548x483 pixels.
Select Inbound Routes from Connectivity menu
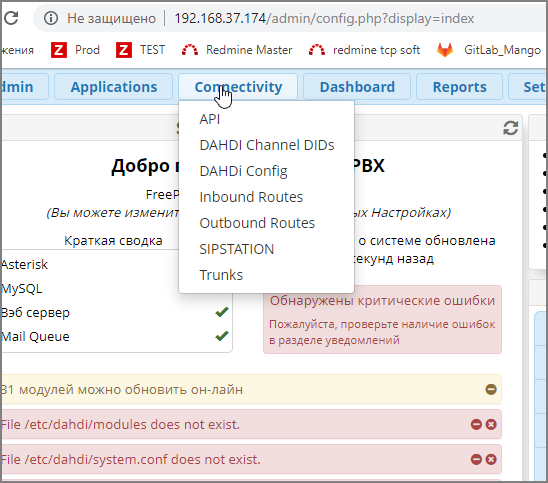pyautogui.click(x=251, y=197)
